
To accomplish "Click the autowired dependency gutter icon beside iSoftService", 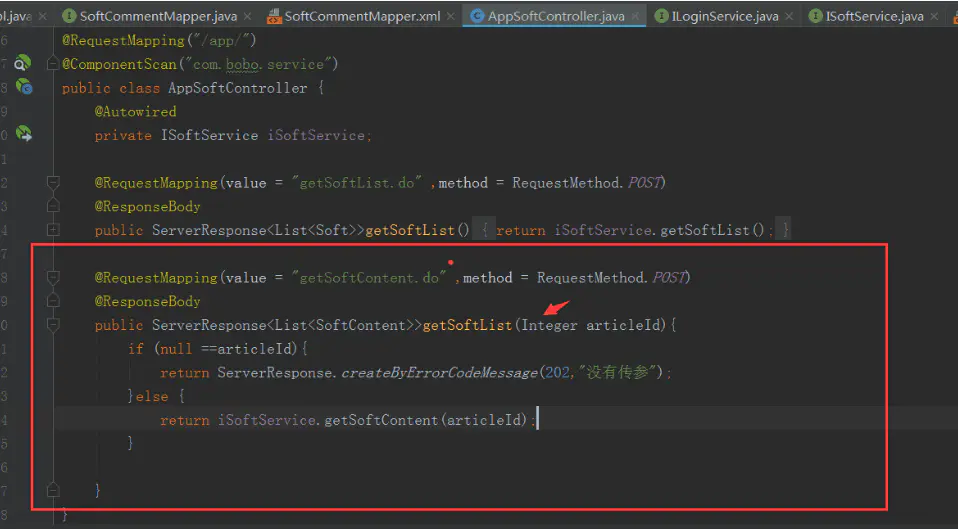I will [x=23, y=133].
